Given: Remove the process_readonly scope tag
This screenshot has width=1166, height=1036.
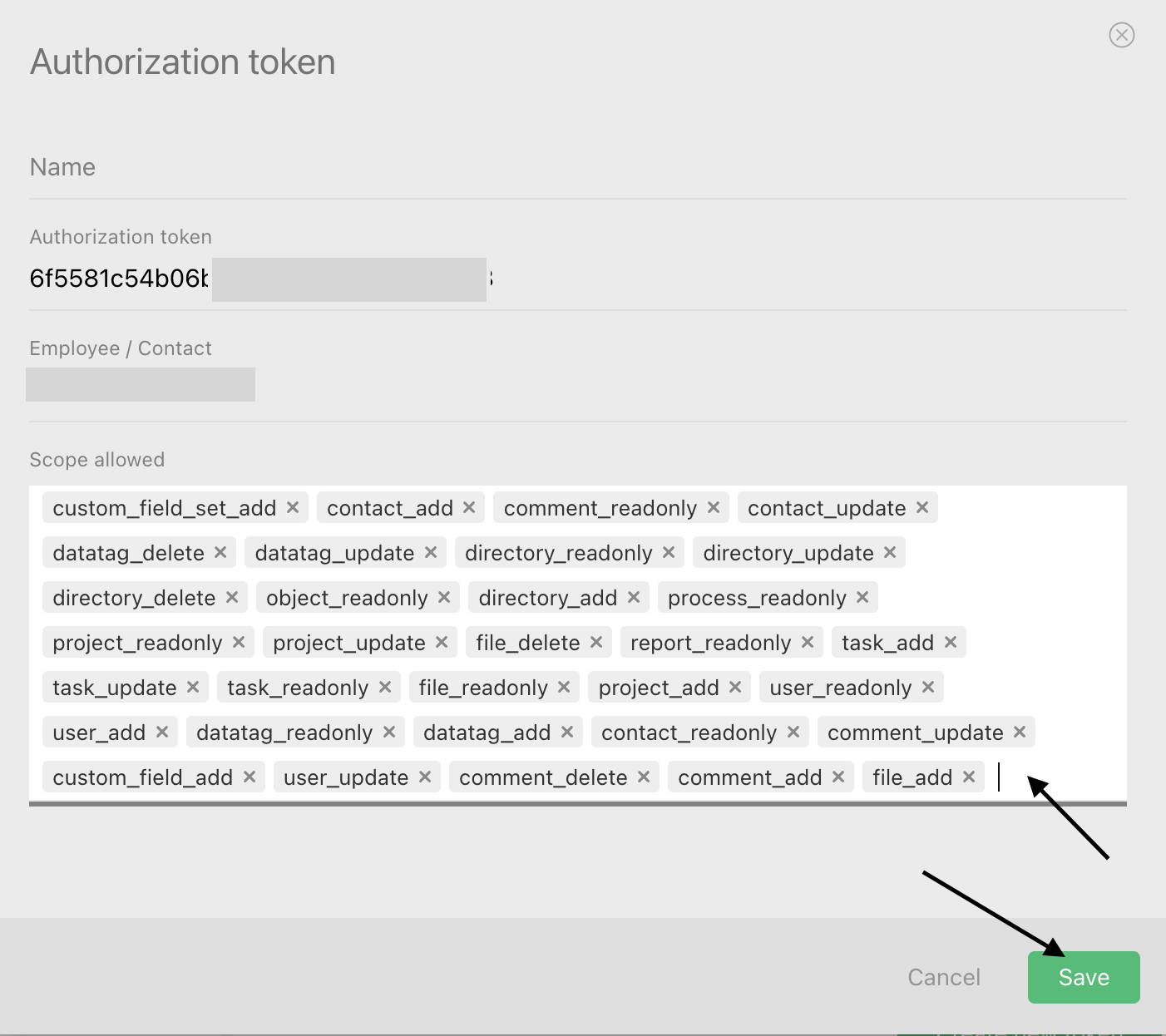Looking at the screenshot, I should (862, 597).
